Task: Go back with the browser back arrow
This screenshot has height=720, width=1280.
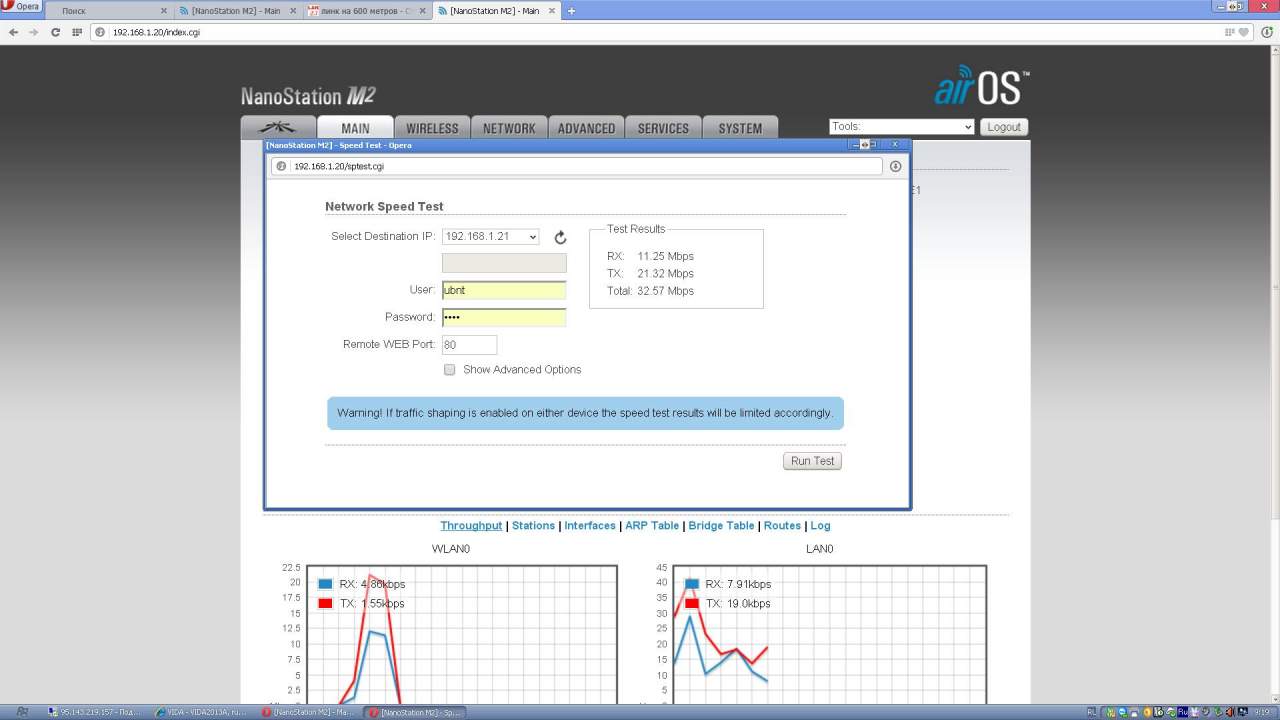Action: (13, 32)
